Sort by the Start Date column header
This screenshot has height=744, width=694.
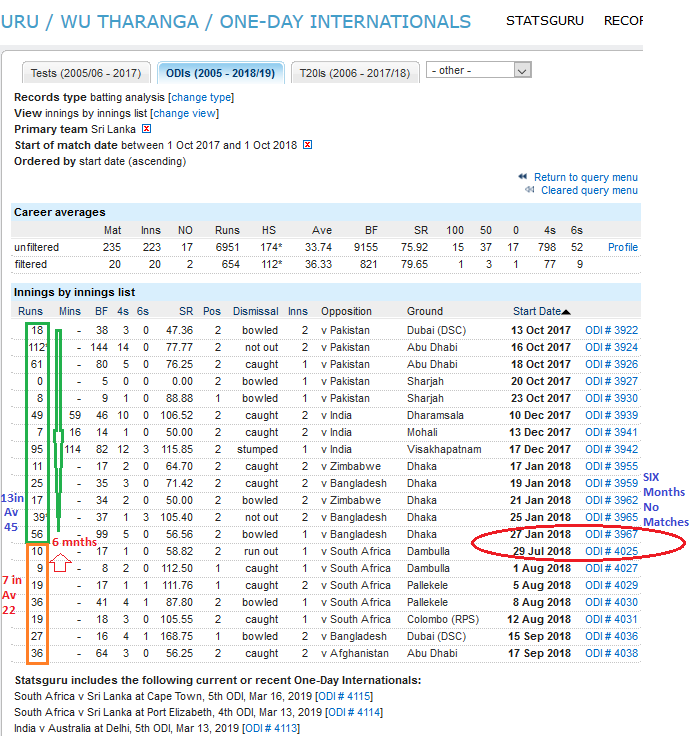[537, 312]
